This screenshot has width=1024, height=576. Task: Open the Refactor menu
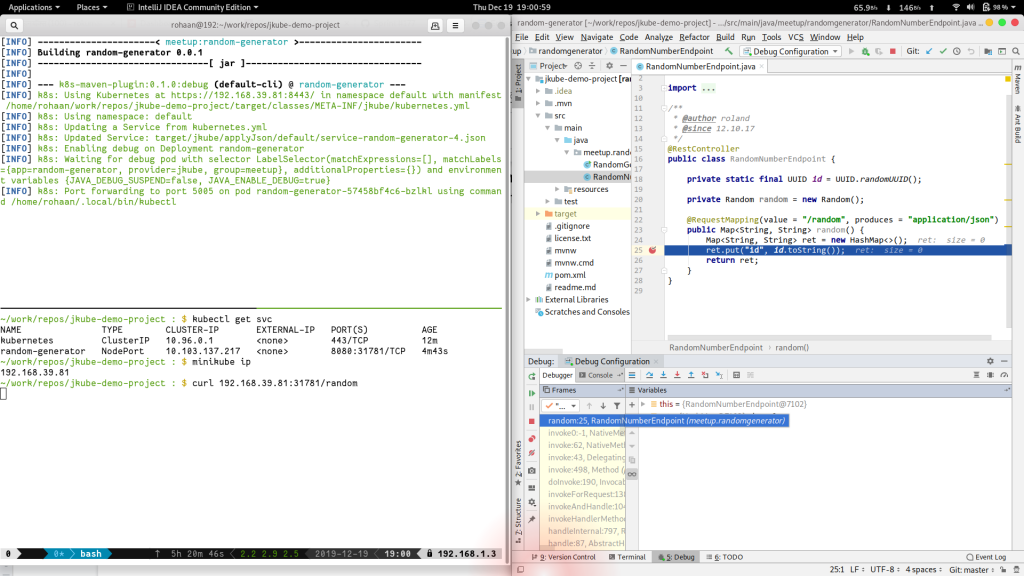694,37
